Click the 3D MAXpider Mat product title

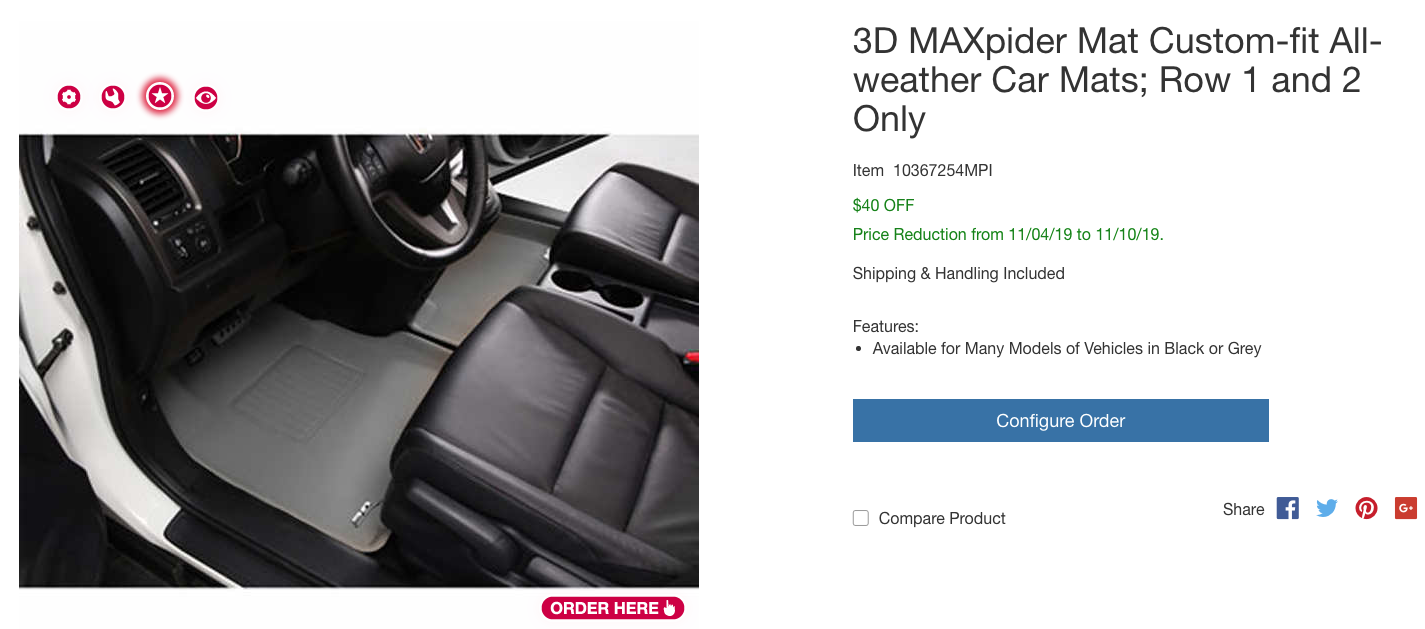click(x=1116, y=80)
